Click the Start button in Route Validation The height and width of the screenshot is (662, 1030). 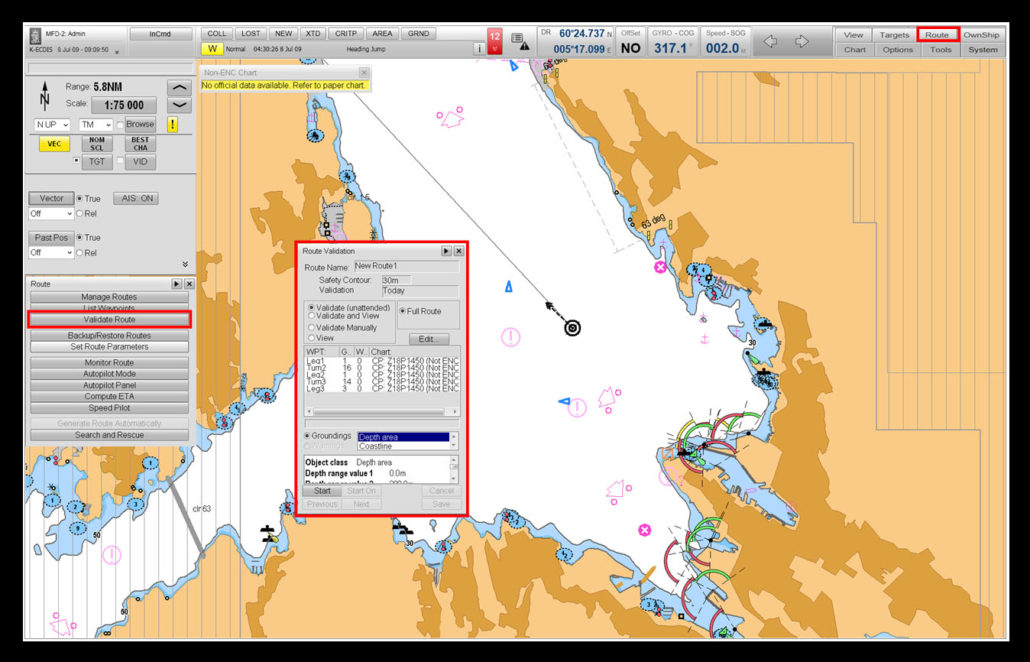322,491
